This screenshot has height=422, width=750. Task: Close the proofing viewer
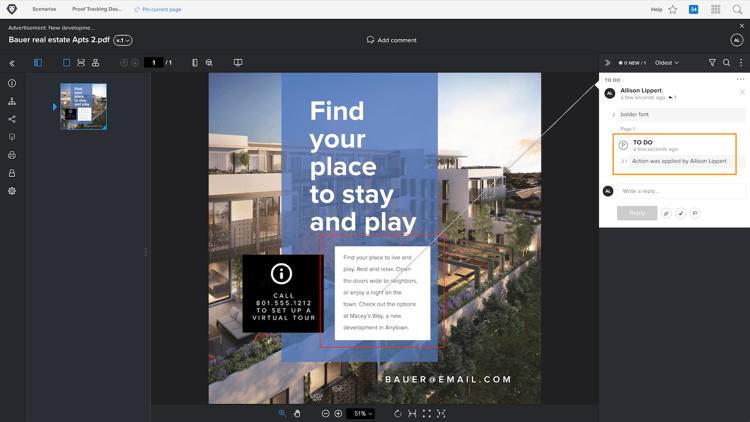pos(742,26)
